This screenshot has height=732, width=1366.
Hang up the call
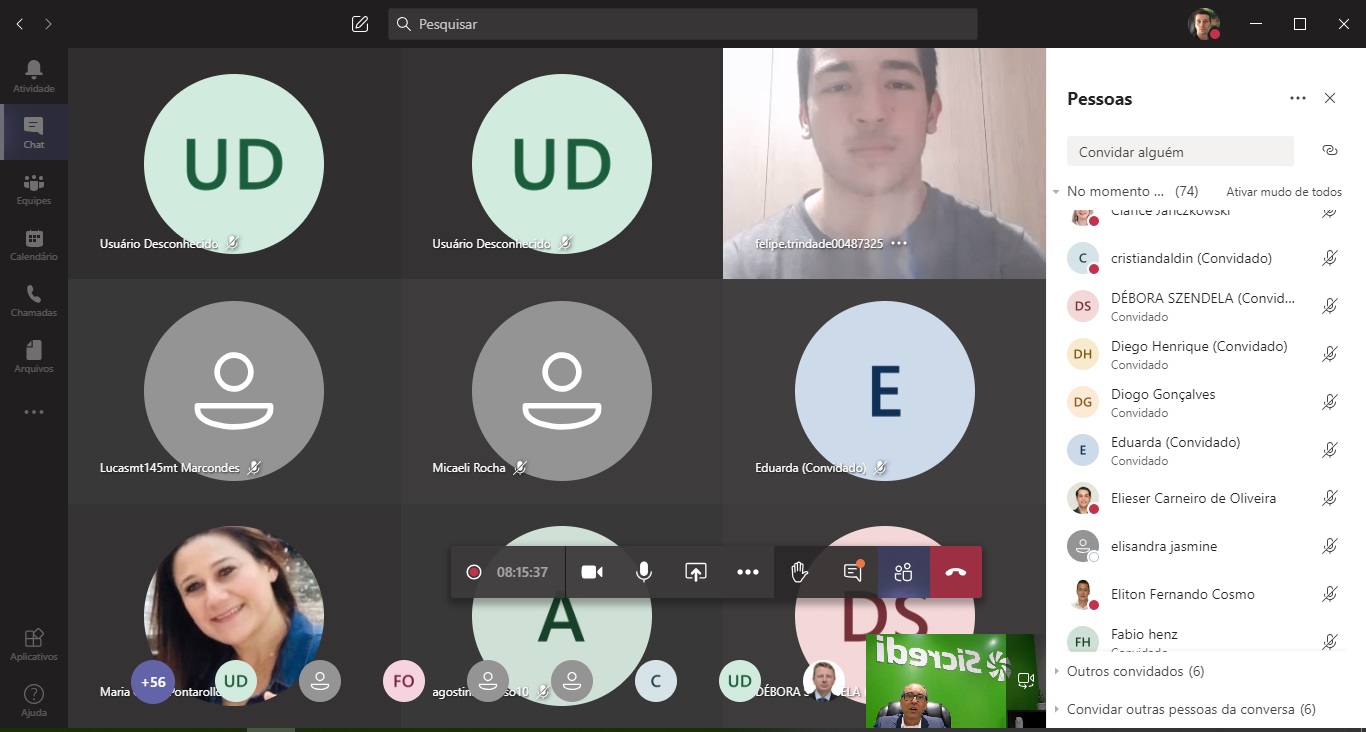point(955,572)
